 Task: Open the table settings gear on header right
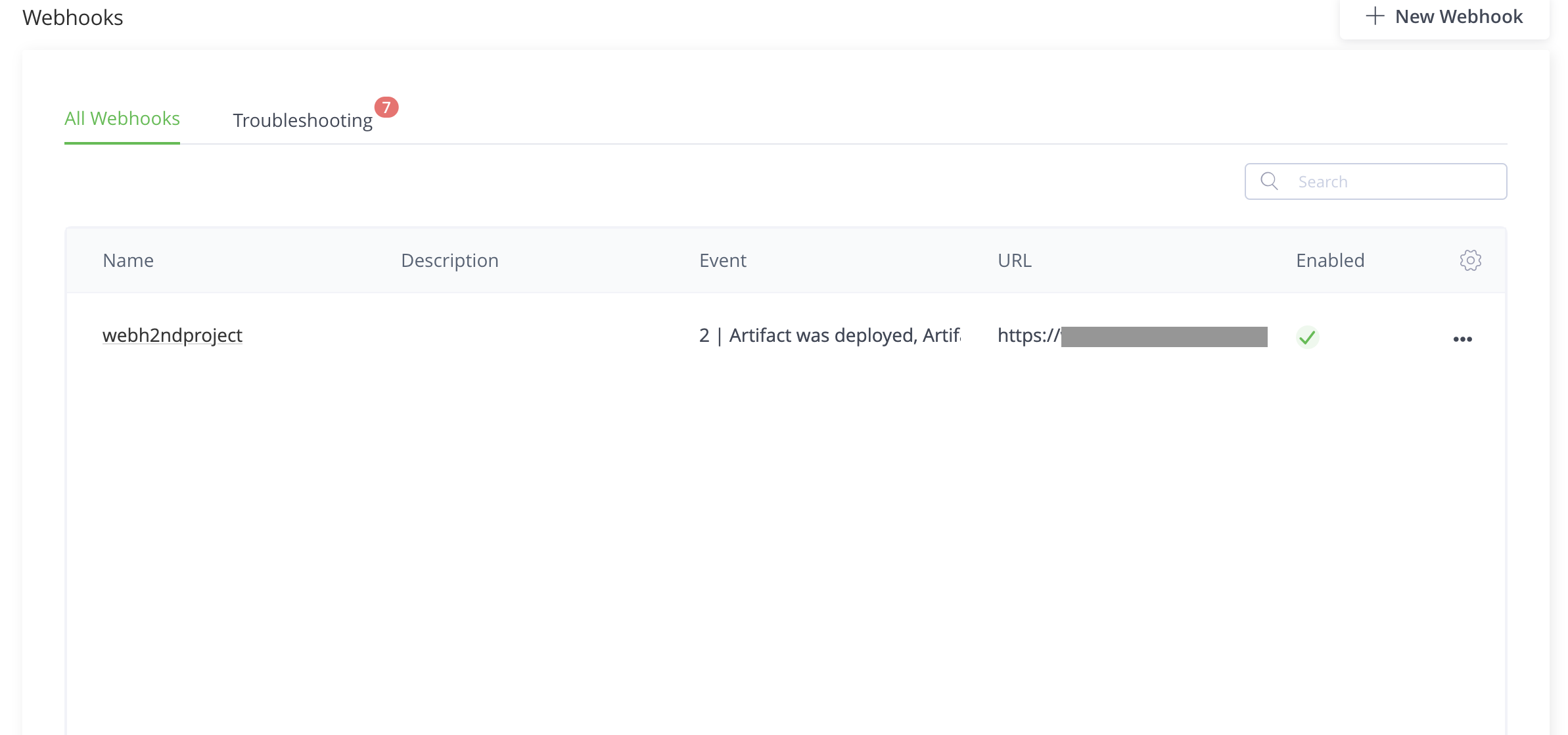tap(1471, 260)
